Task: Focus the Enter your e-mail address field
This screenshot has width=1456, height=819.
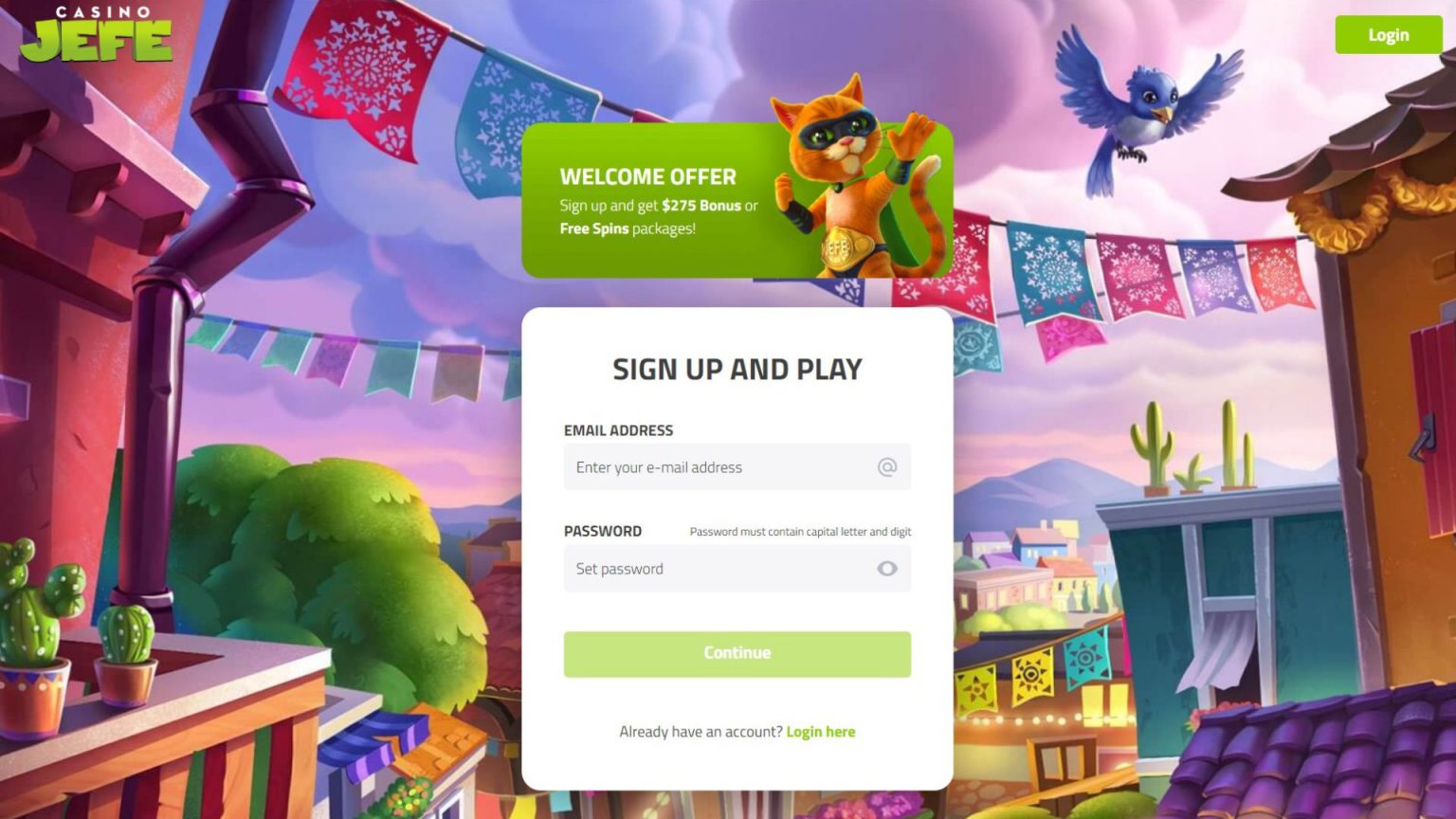Action: pos(737,467)
